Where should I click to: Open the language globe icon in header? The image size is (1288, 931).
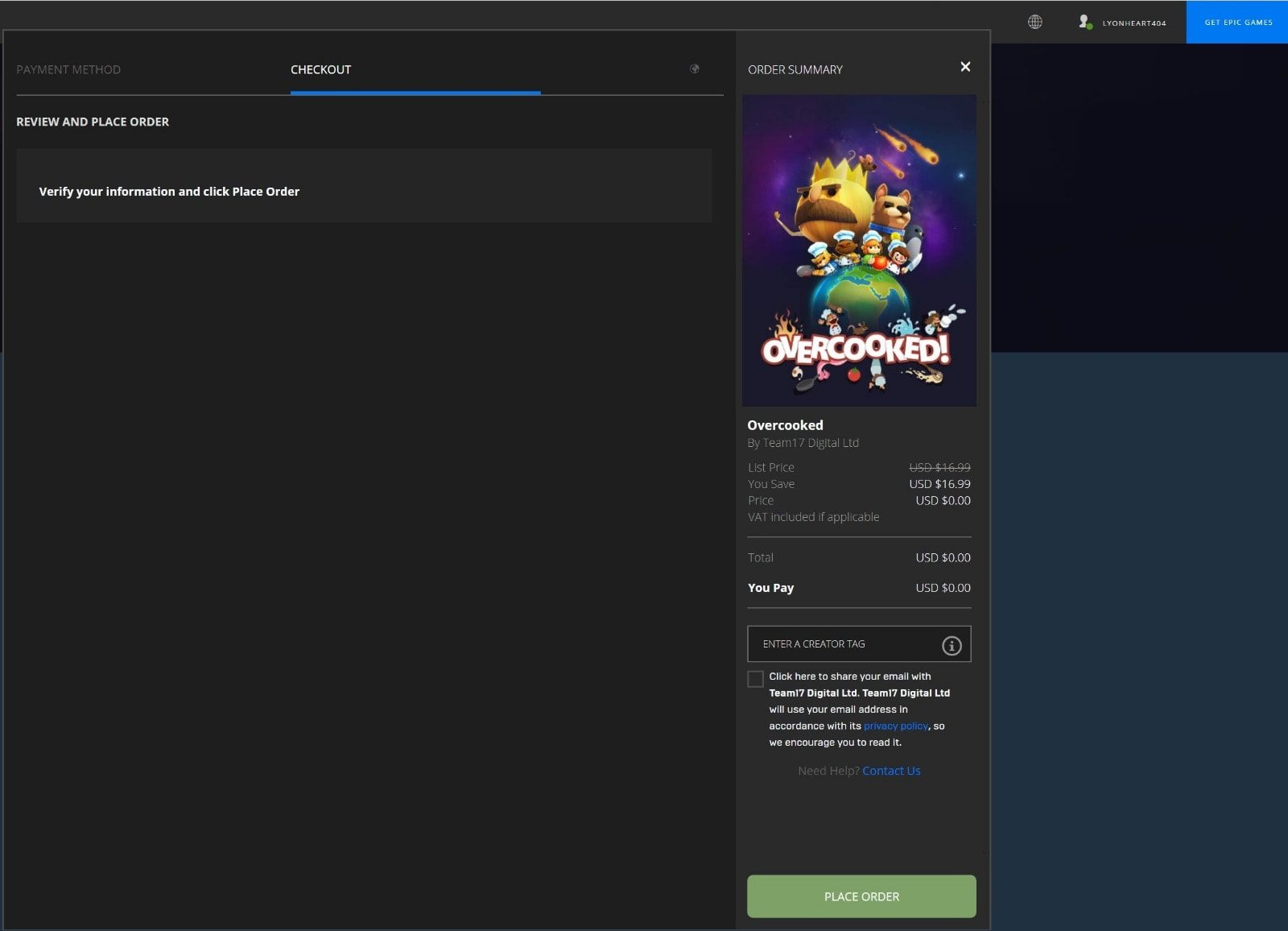click(1035, 22)
